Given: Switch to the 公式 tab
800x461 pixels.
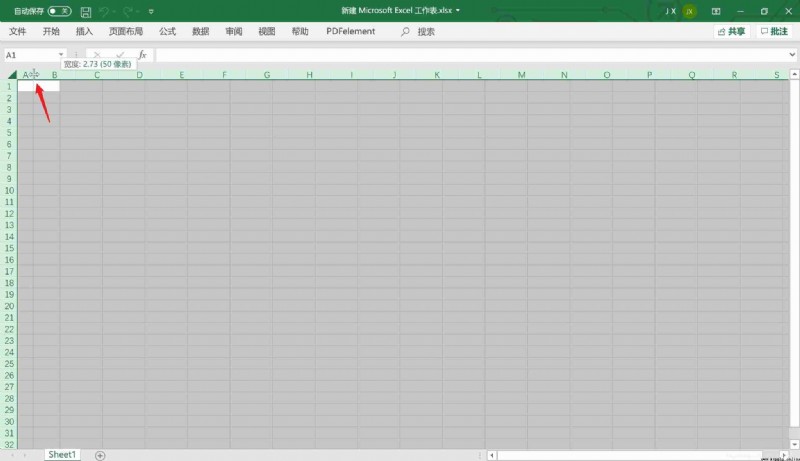Looking at the screenshot, I should (x=167, y=32).
